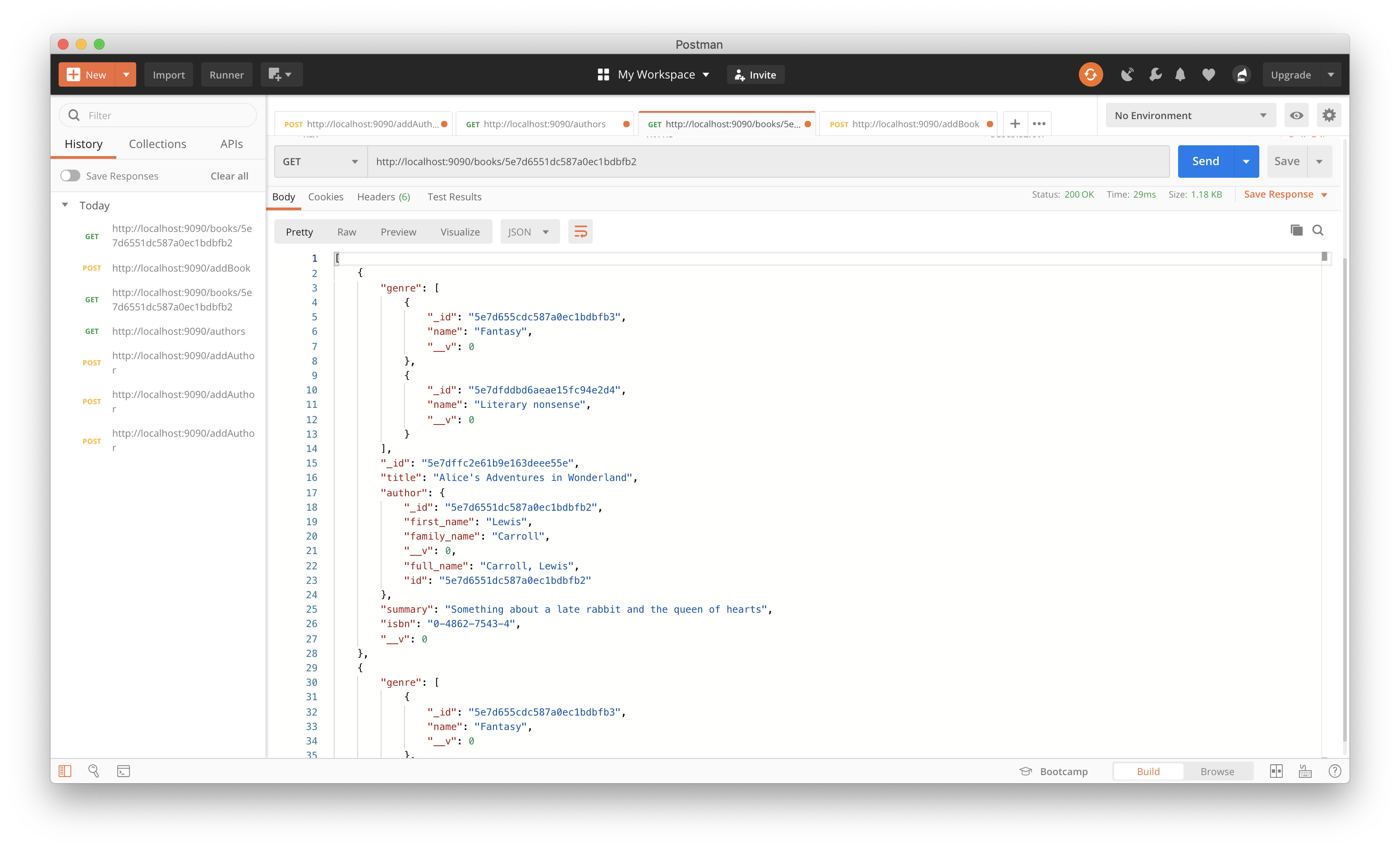Open the Headers (6) response tab
Viewport: 1400px width, 850px height.
[383, 197]
